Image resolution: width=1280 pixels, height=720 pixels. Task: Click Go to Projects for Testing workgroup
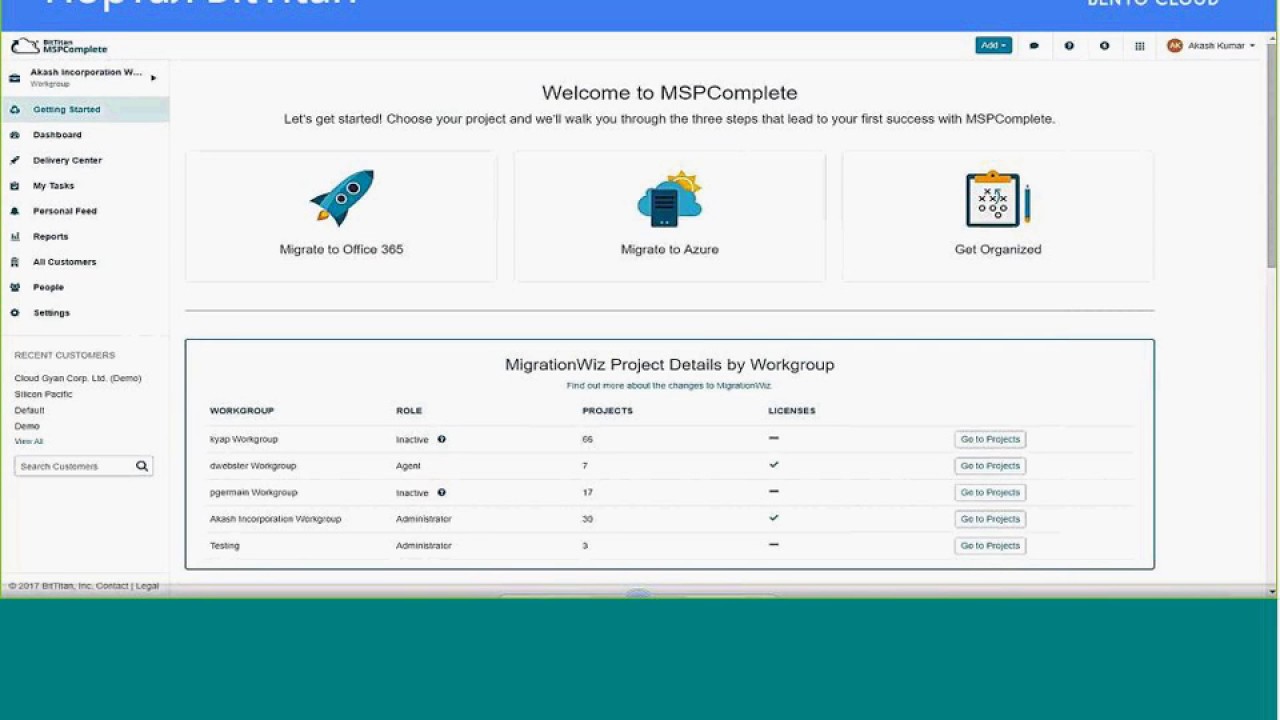pos(990,545)
